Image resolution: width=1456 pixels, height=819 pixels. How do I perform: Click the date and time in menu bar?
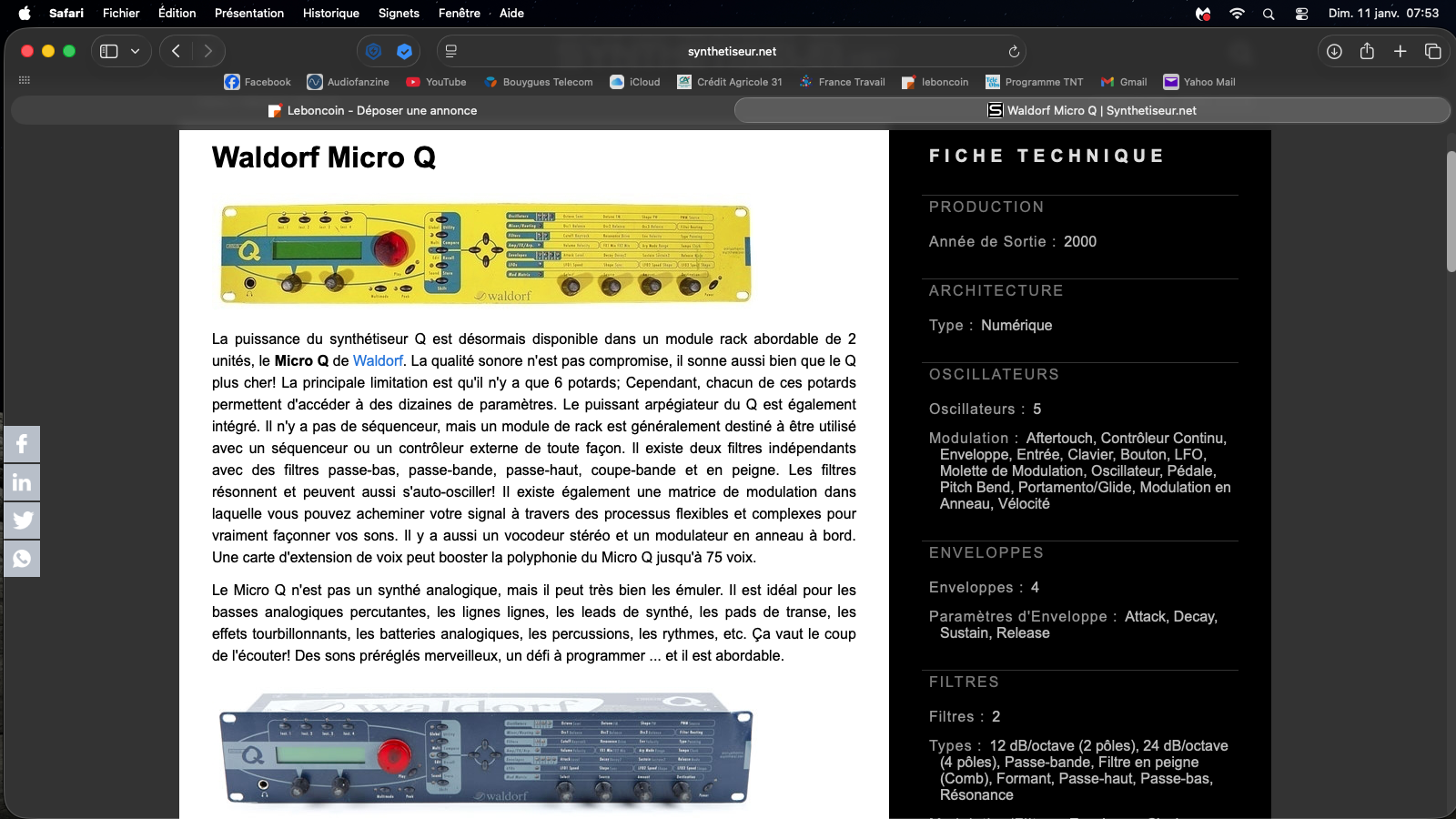[1383, 13]
